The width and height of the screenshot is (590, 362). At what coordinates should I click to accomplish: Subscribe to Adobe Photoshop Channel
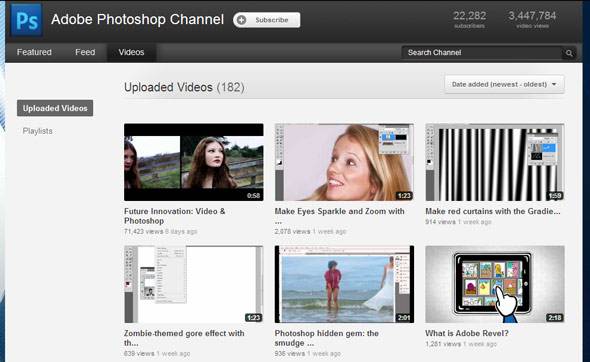point(266,20)
